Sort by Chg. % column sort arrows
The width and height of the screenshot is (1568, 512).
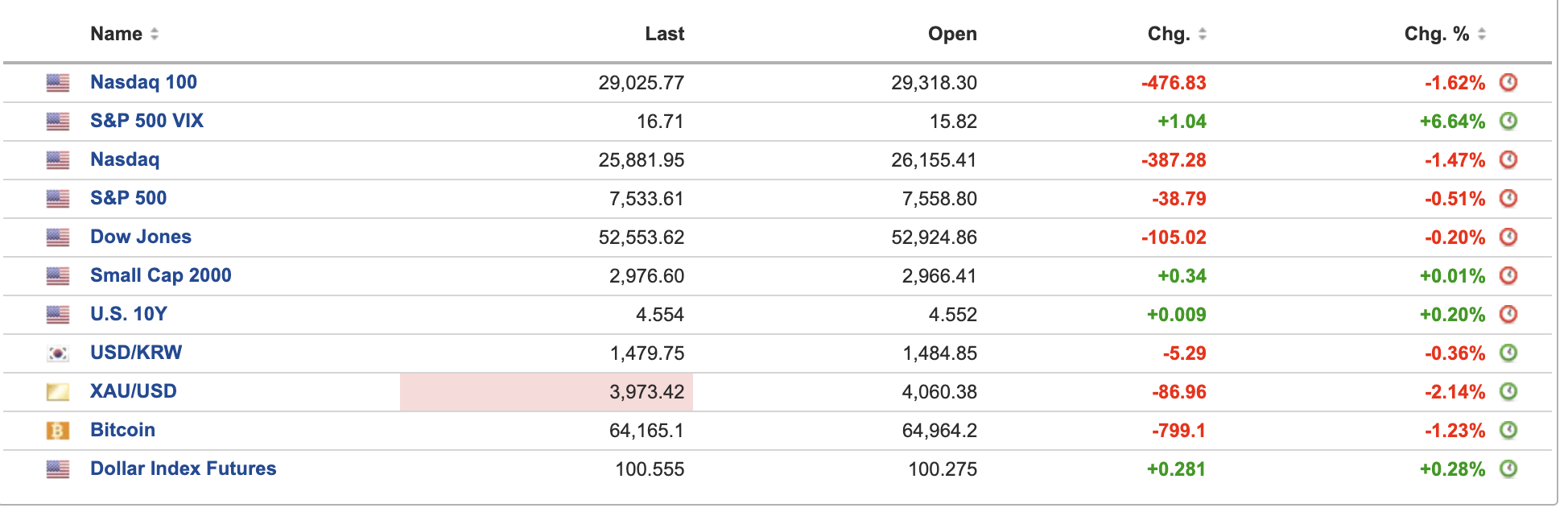[x=1482, y=34]
